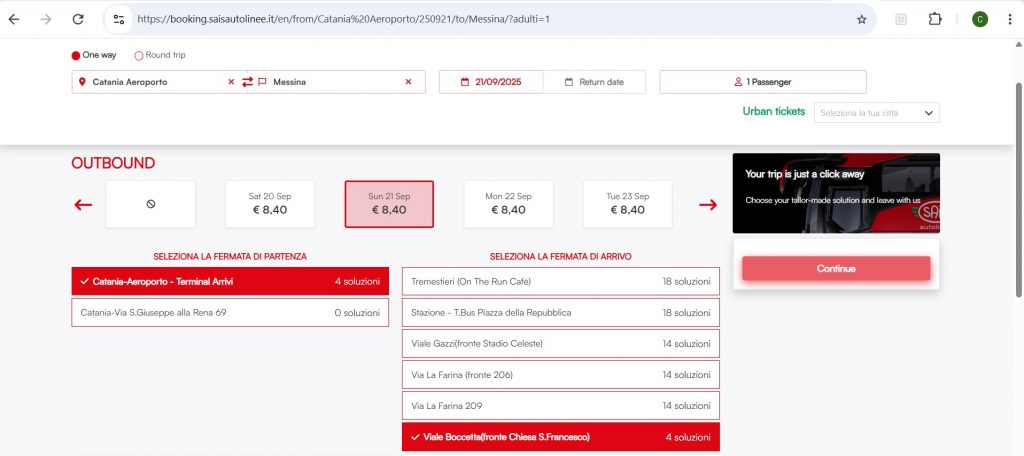Open browser extensions puzzle icon
The height and width of the screenshot is (456, 1024).
(935, 19)
